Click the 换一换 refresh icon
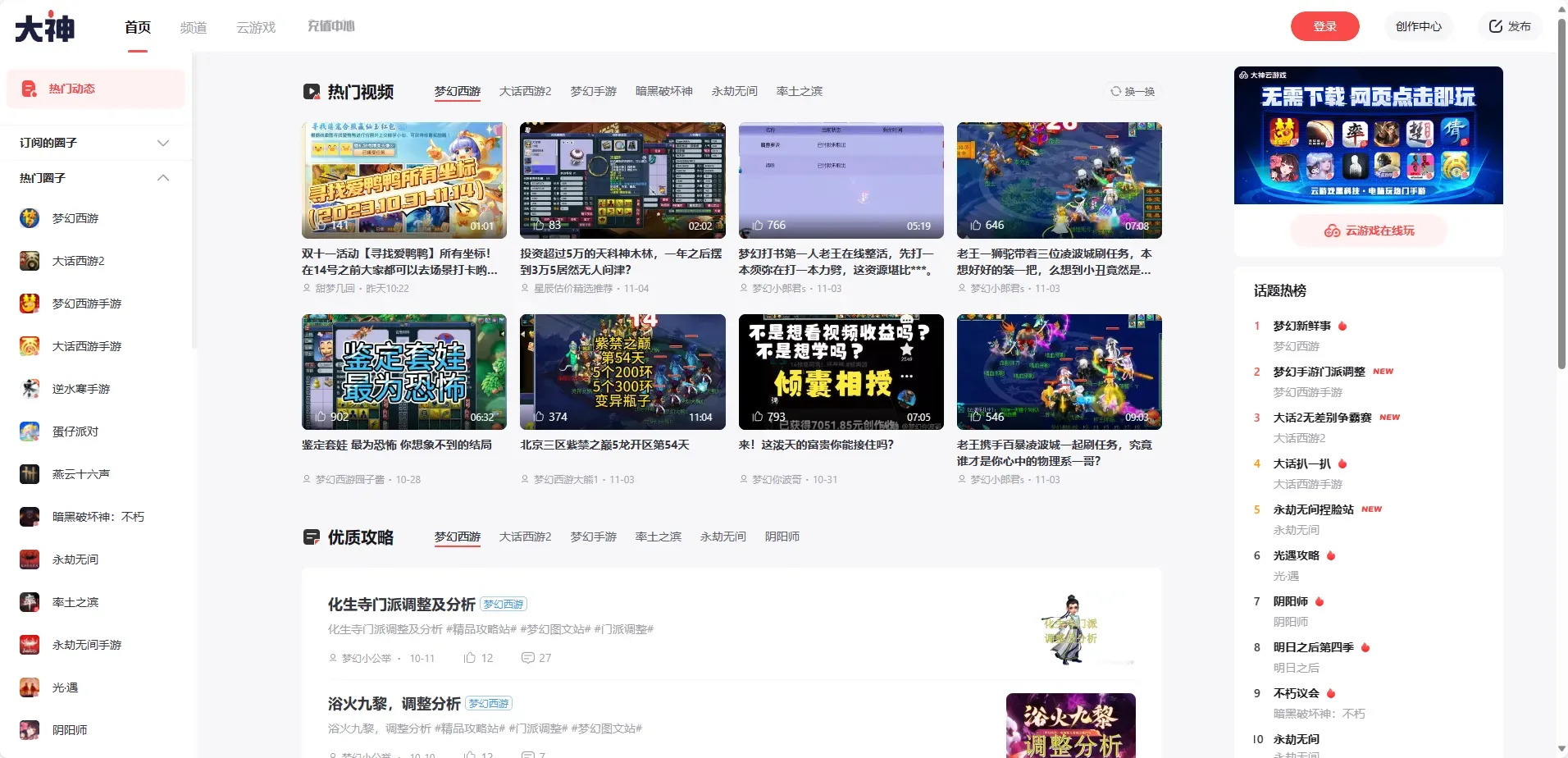This screenshot has height=758, width=1568. [1115, 91]
